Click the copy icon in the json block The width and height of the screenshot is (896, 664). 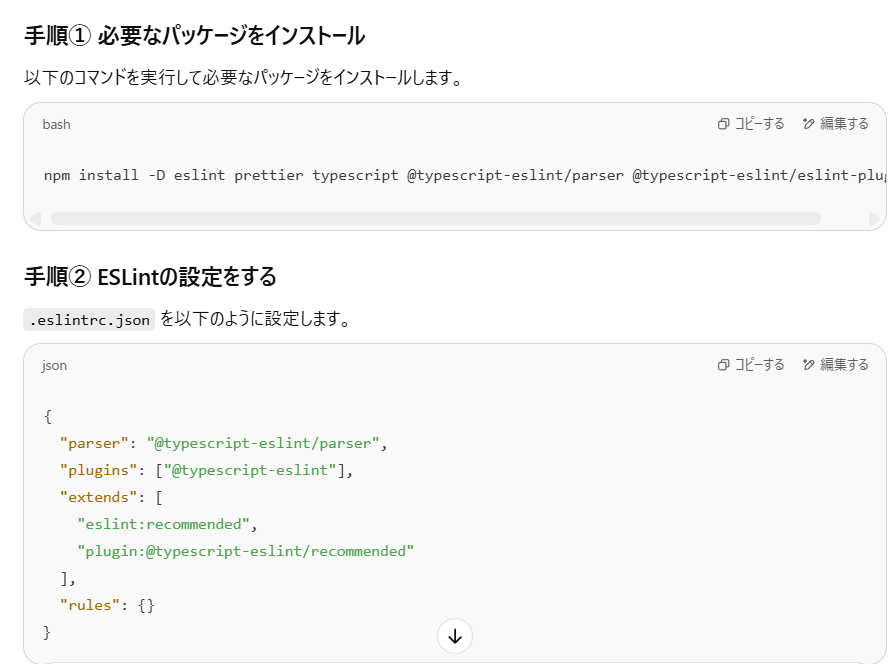(723, 365)
